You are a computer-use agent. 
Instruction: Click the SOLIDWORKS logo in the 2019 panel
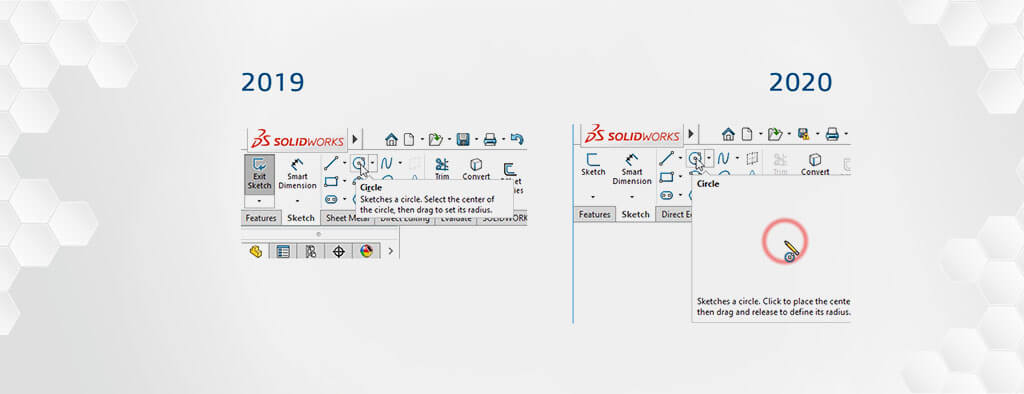(297, 139)
